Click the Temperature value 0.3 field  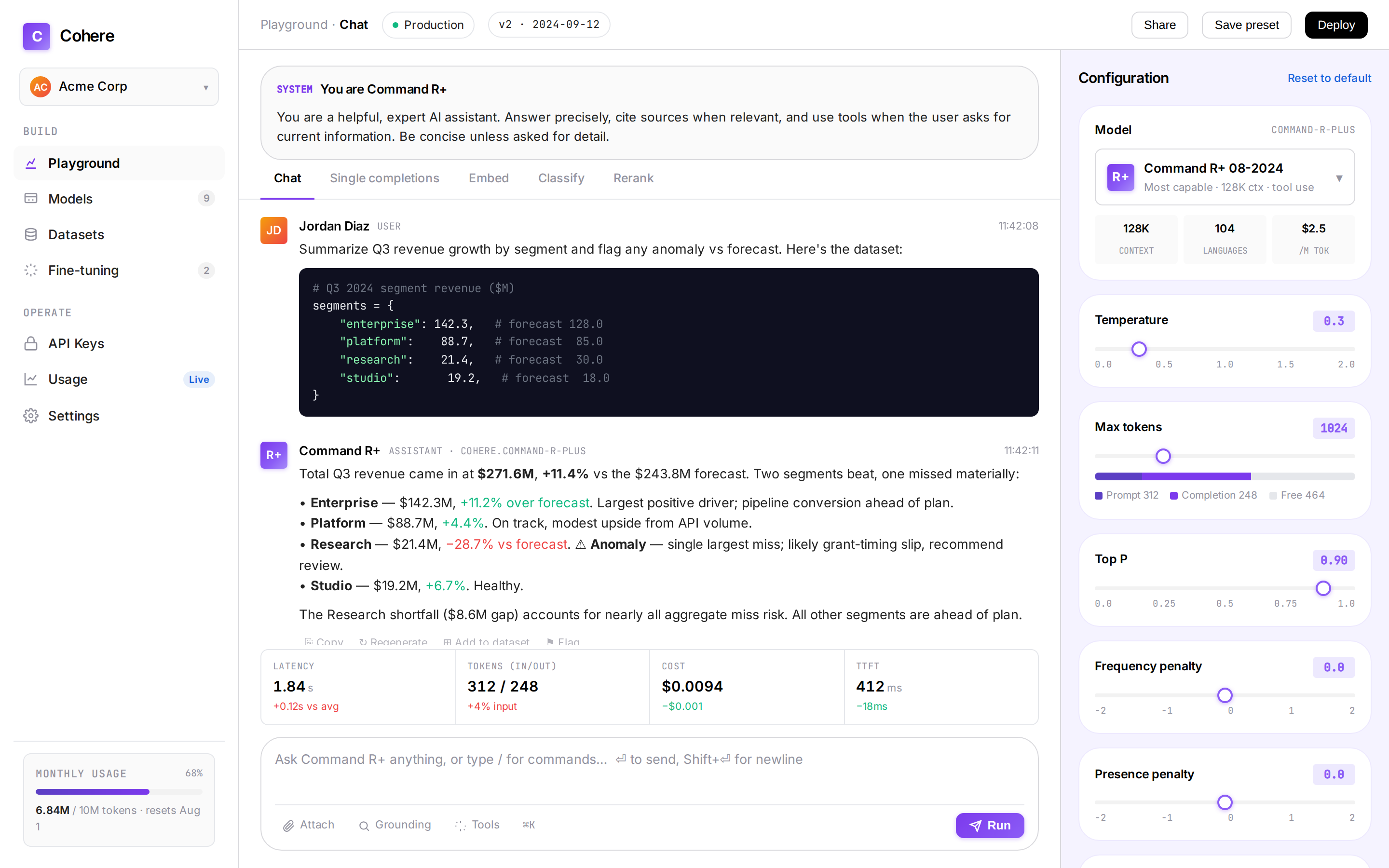(1334, 321)
